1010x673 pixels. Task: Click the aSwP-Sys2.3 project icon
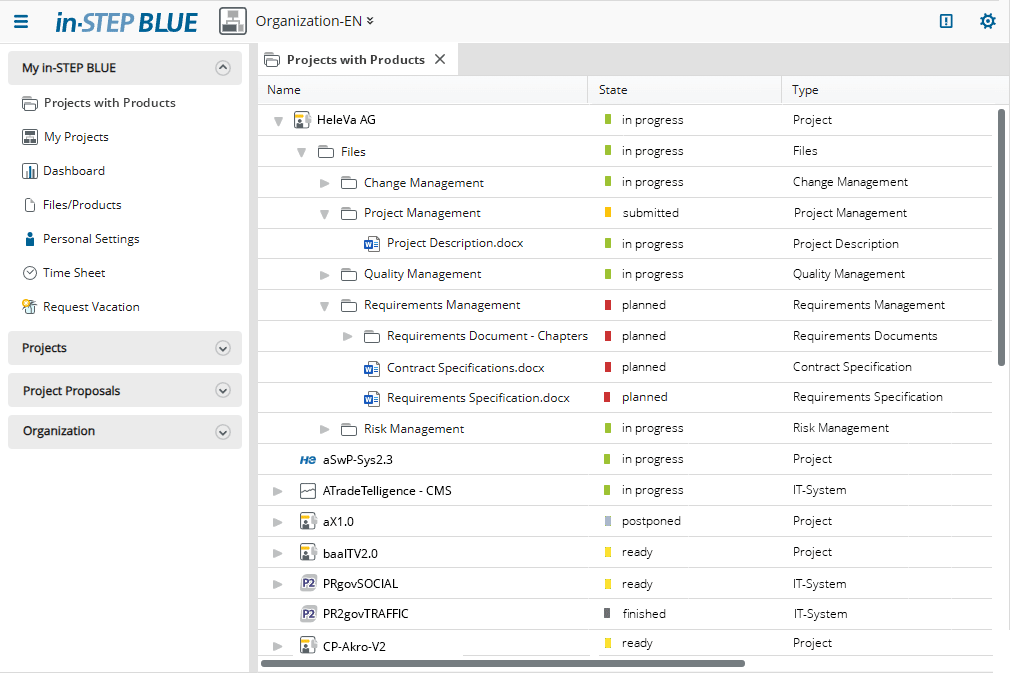coord(308,460)
